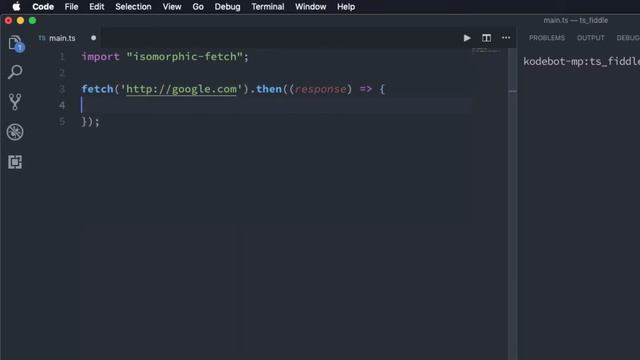
Task: Click the red close window button
Action: click(x=8, y=20)
